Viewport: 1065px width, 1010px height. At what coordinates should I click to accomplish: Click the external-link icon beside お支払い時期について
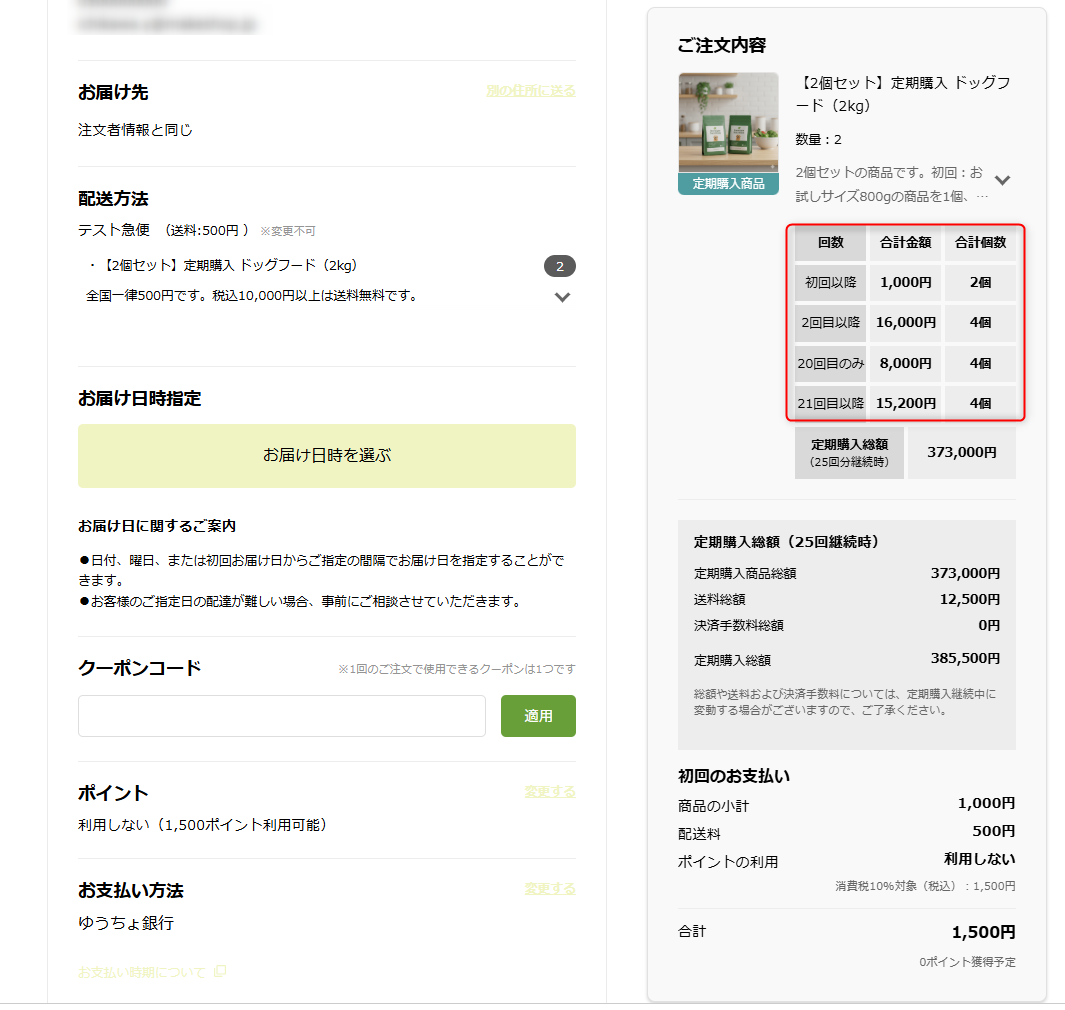[x=220, y=972]
